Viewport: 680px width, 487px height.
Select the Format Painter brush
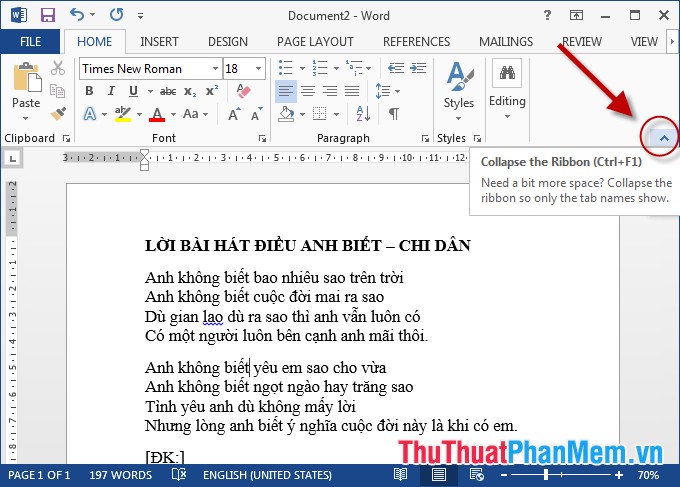58,114
